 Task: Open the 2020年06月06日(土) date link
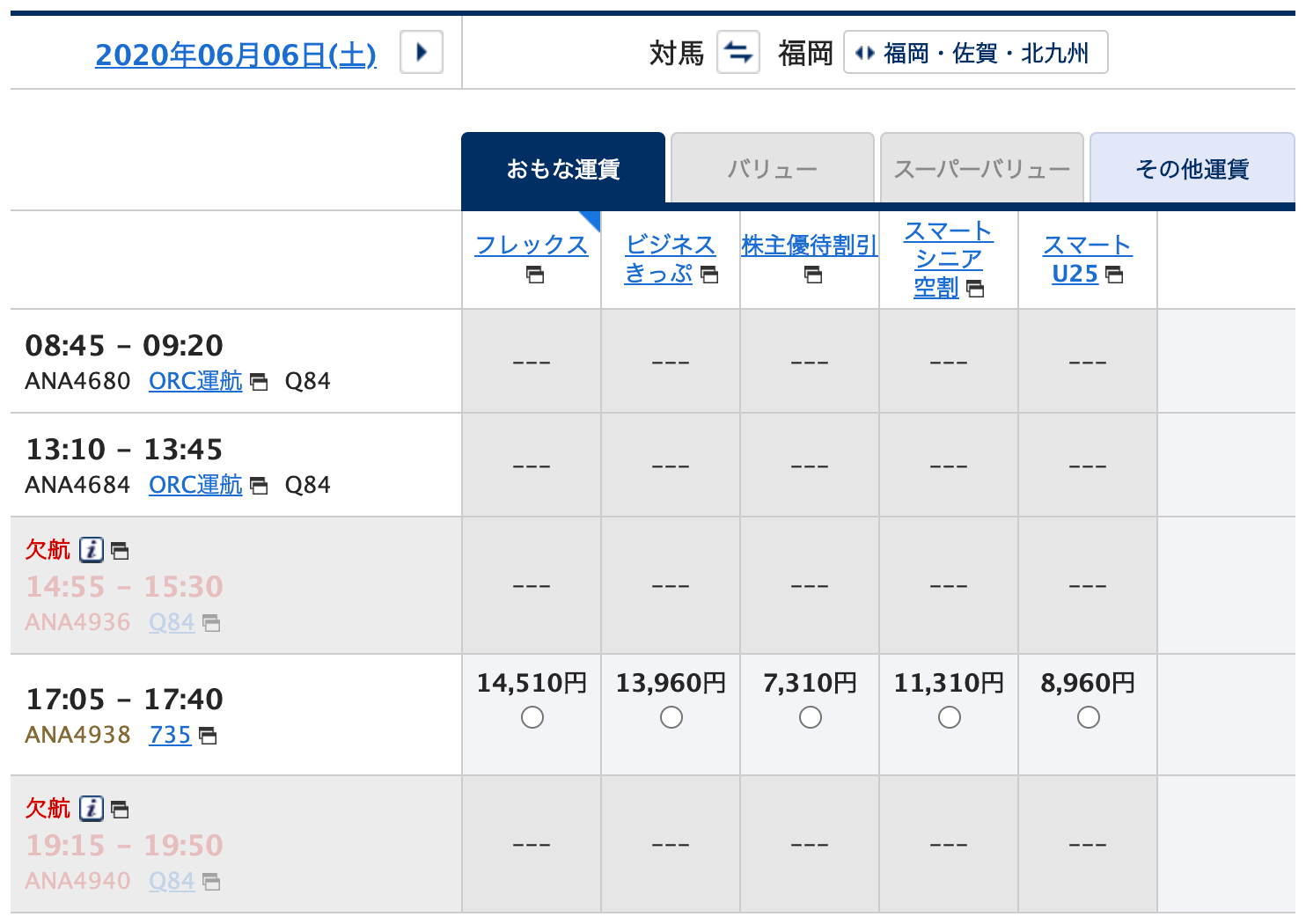coord(236,55)
